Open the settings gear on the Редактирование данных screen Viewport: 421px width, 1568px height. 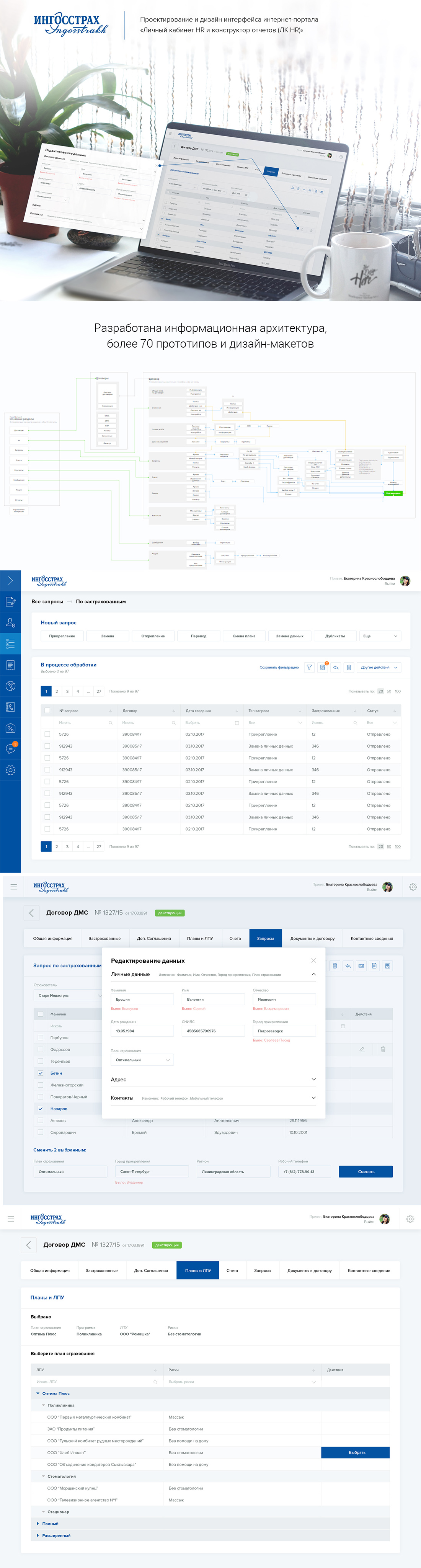coord(413,887)
